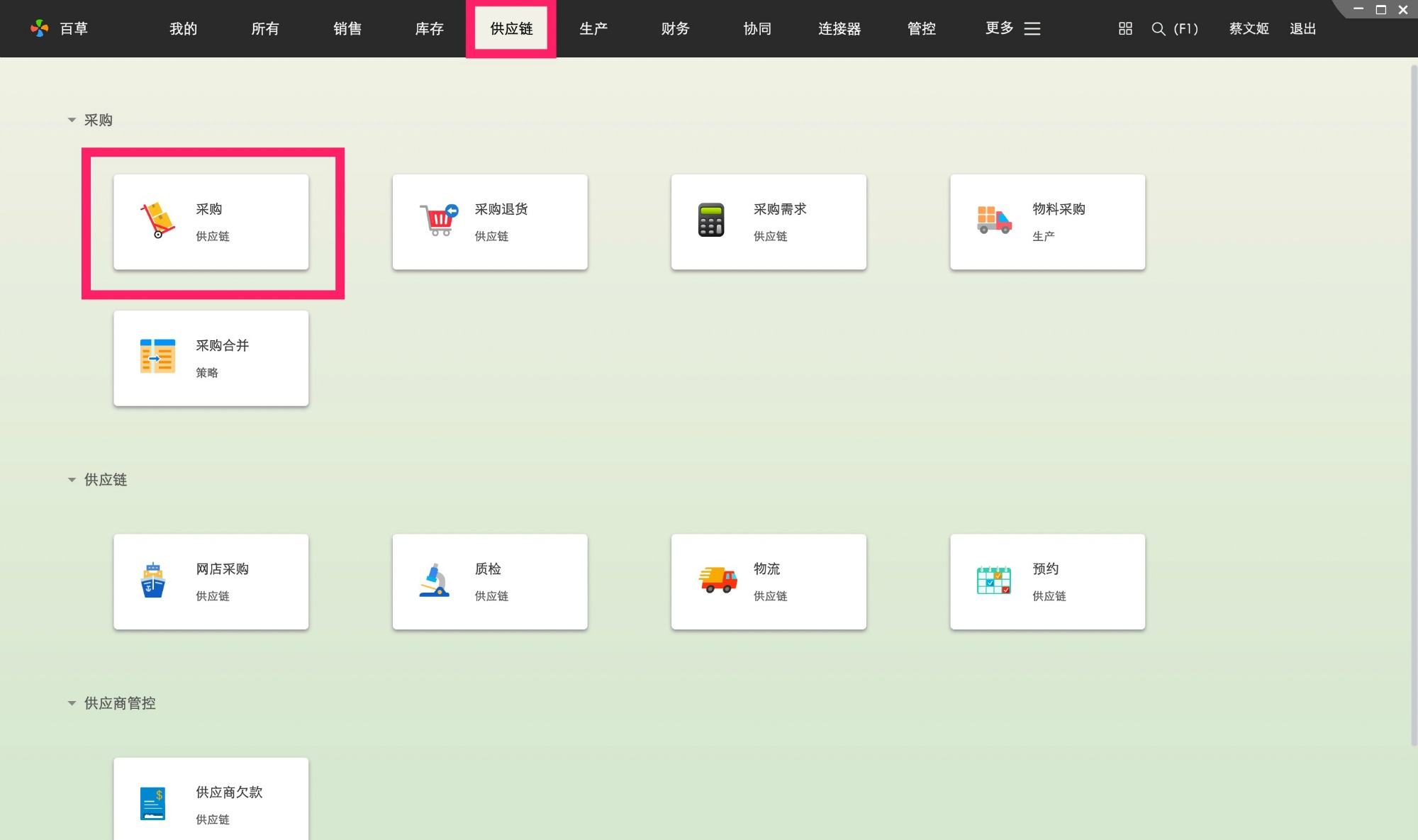The image size is (1418, 840).
Task: Switch to the 财务 tab
Action: pyautogui.click(x=674, y=28)
